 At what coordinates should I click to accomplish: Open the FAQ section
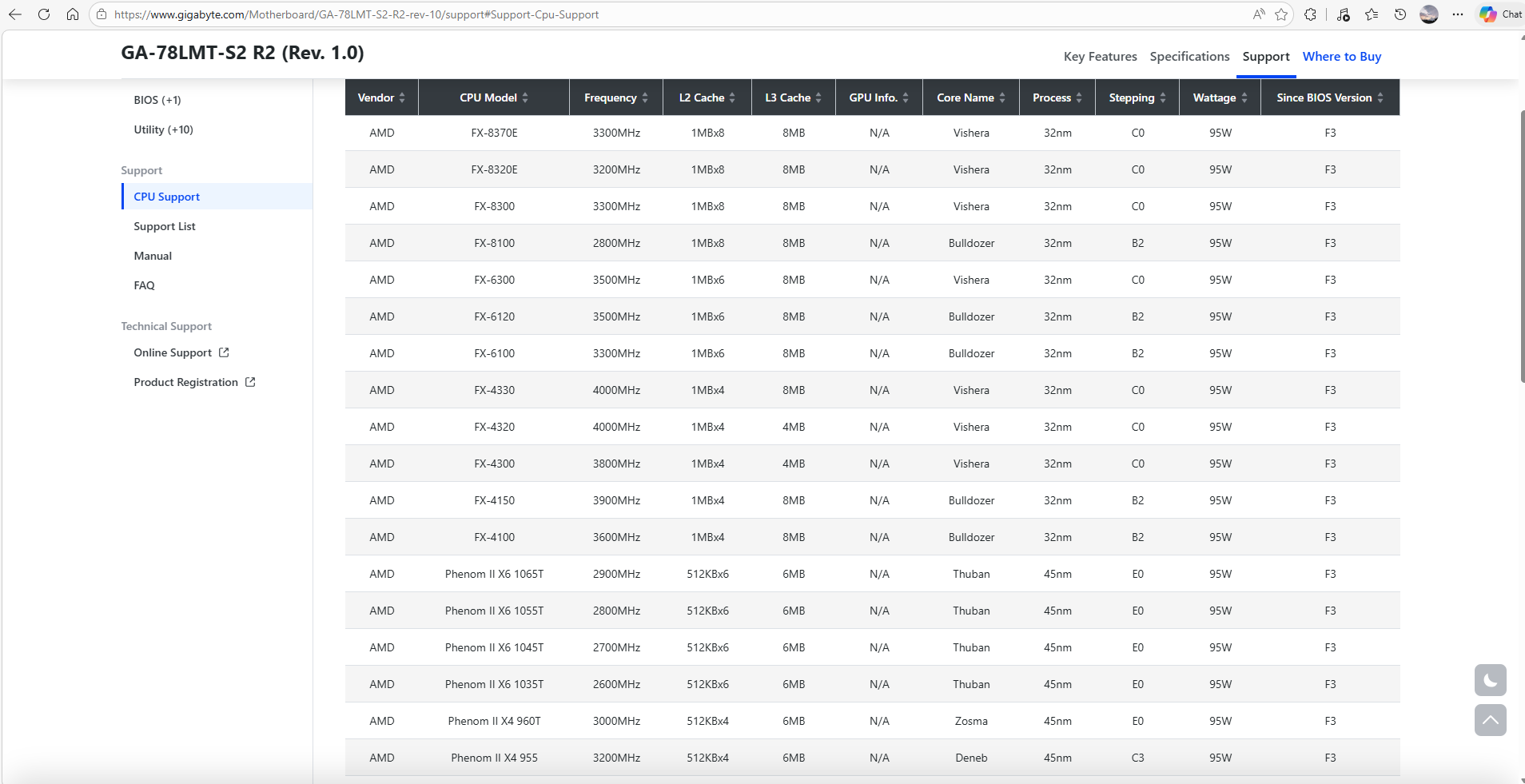tap(144, 285)
